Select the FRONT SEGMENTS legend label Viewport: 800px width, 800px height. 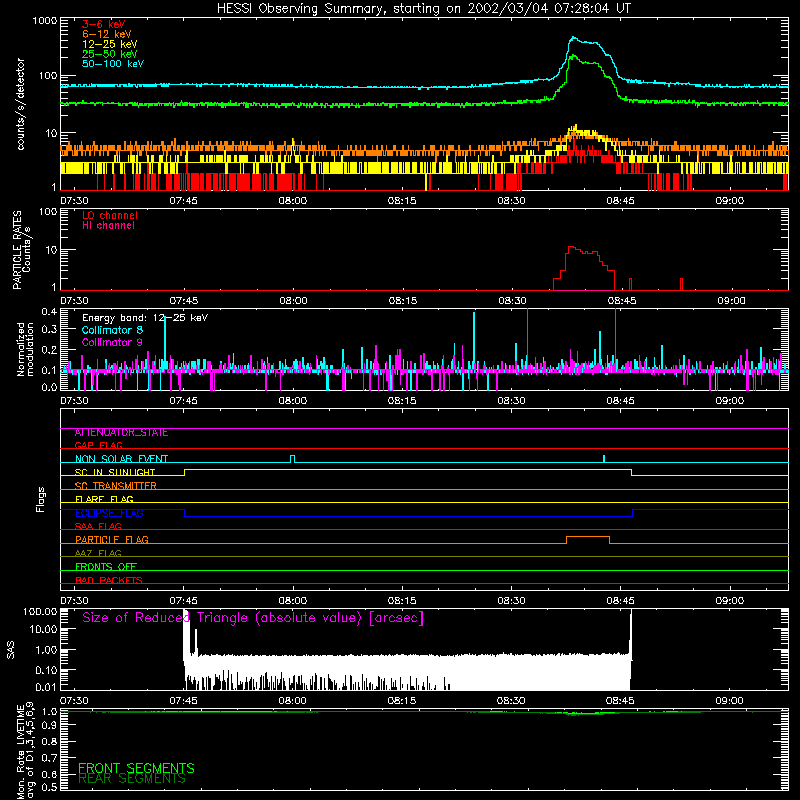[136, 768]
